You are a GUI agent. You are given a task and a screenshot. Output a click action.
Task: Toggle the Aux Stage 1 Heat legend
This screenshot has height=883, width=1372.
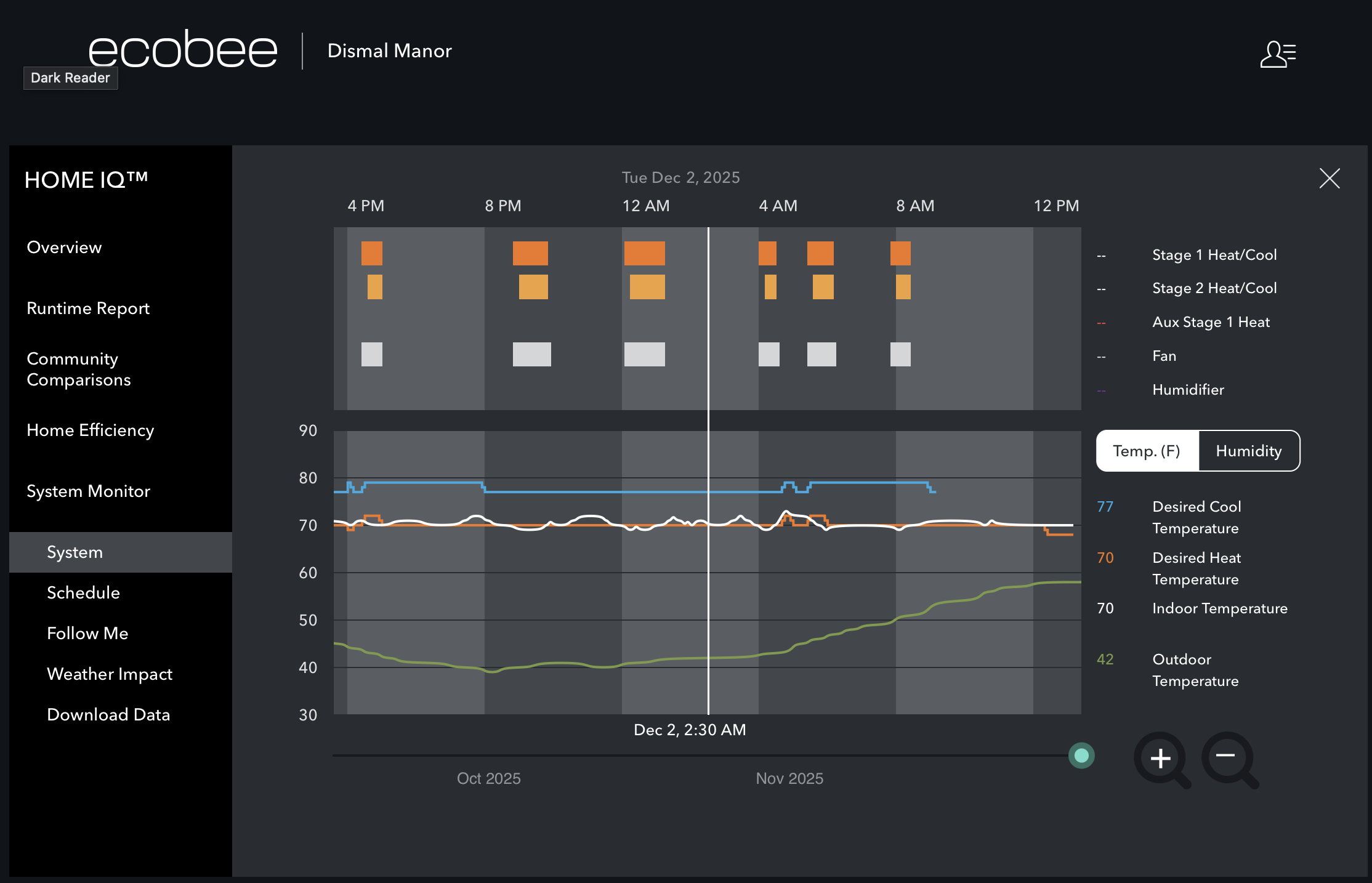click(1210, 322)
